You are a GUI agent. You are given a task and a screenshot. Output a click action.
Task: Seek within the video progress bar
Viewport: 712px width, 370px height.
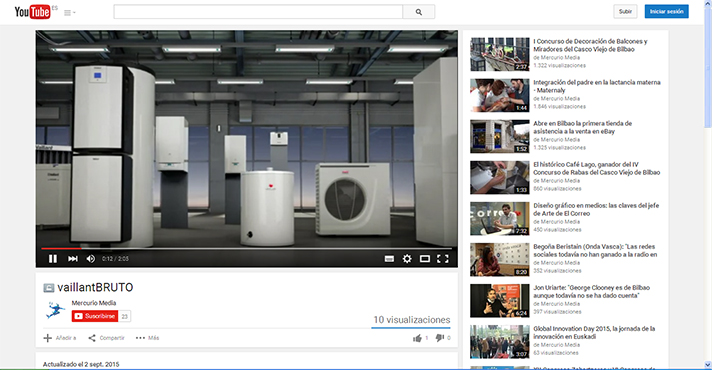[247, 248]
